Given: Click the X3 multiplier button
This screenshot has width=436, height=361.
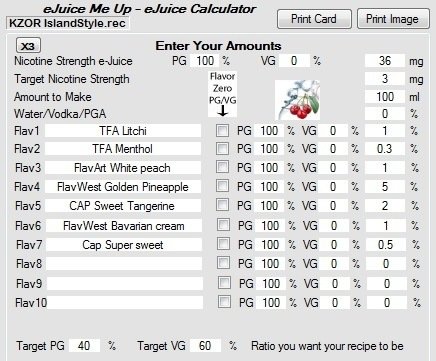Looking at the screenshot, I should pos(28,46).
